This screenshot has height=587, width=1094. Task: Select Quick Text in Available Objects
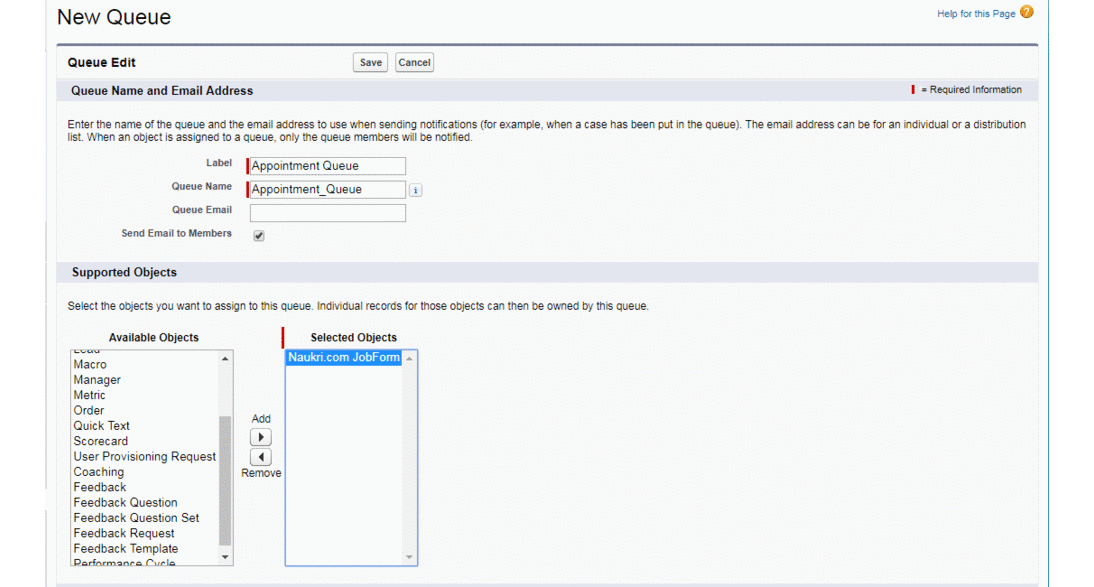(x=101, y=425)
